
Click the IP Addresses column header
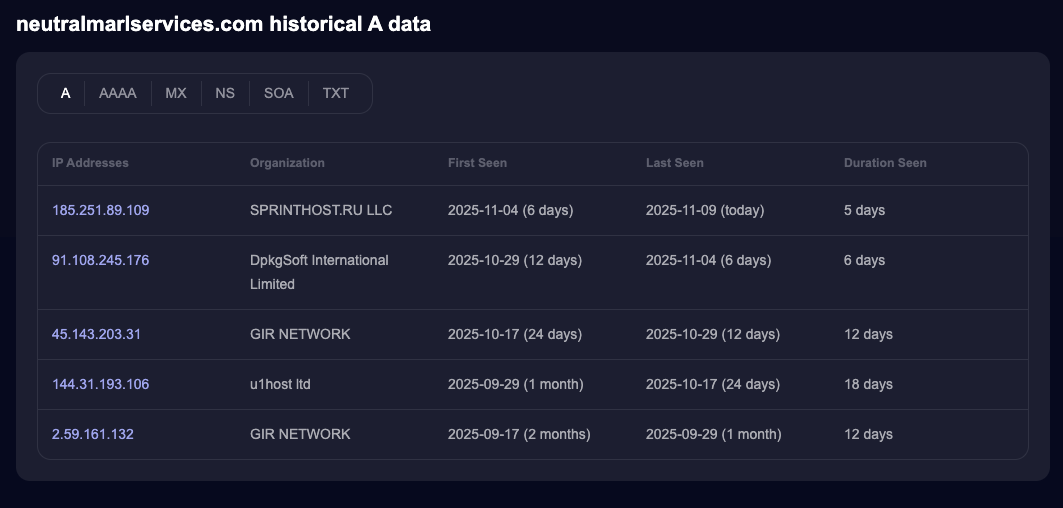click(x=90, y=163)
